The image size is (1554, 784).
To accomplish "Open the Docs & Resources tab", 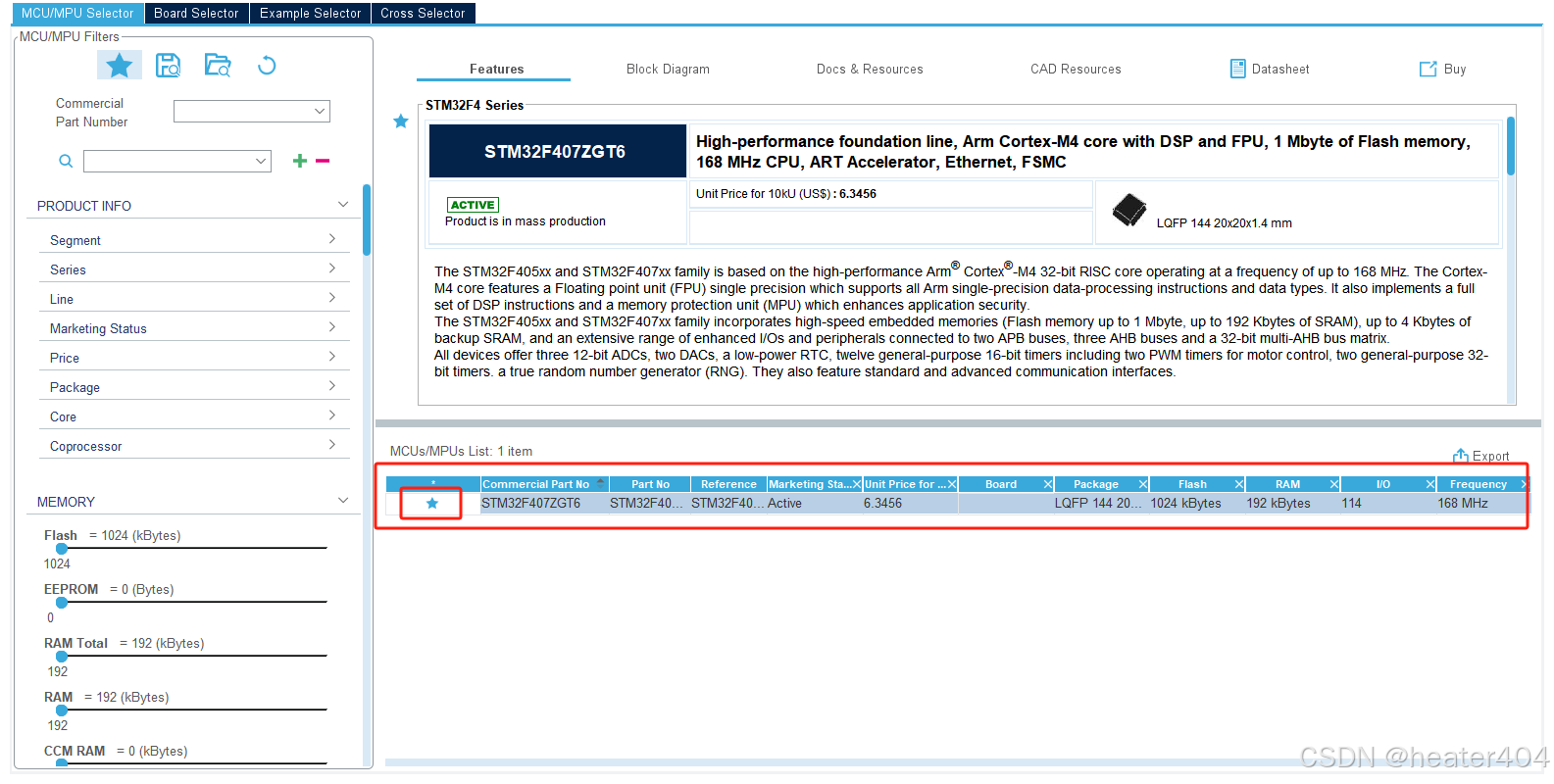I will (x=870, y=69).
